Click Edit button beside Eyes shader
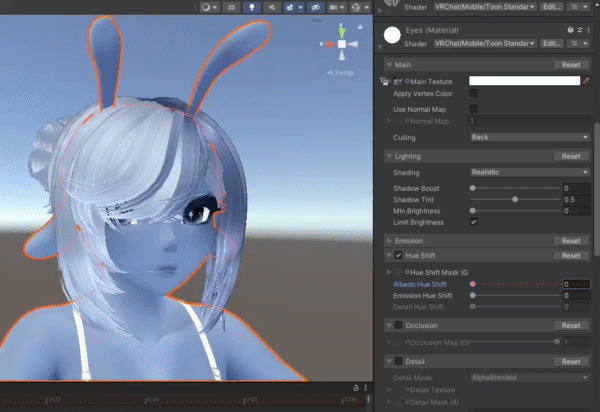 click(553, 44)
